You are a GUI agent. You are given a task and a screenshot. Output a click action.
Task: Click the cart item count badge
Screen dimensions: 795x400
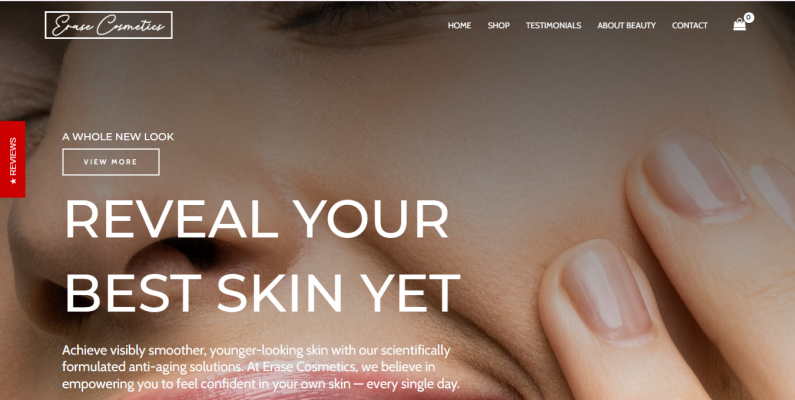pos(749,17)
